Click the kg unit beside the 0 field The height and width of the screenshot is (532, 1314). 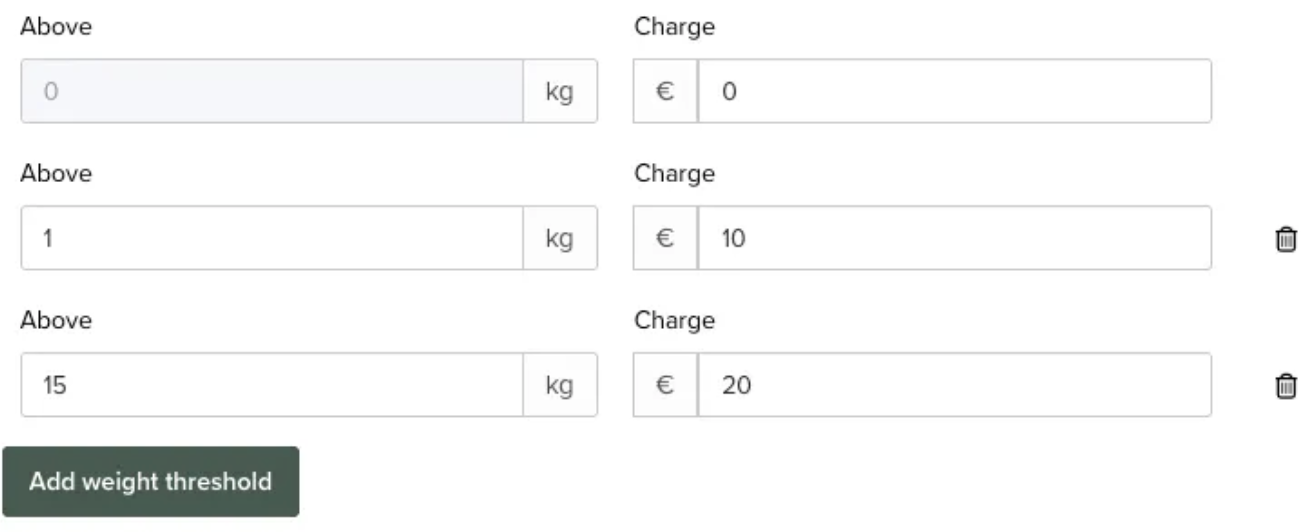(x=560, y=91)
